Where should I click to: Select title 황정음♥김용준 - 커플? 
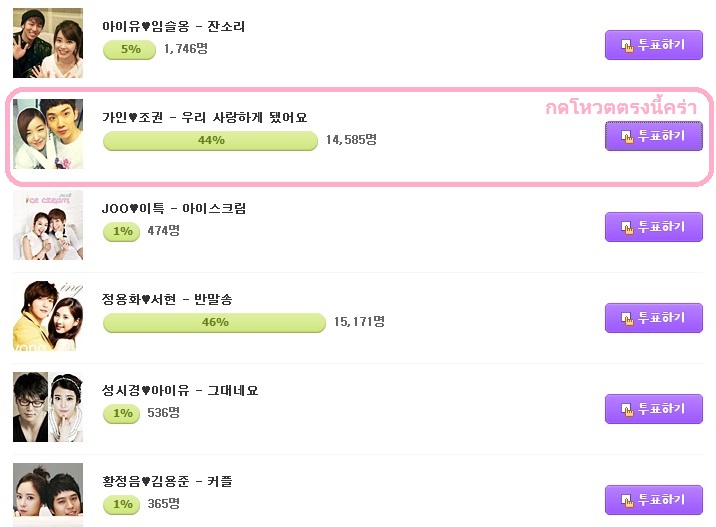tap(167, 481)
